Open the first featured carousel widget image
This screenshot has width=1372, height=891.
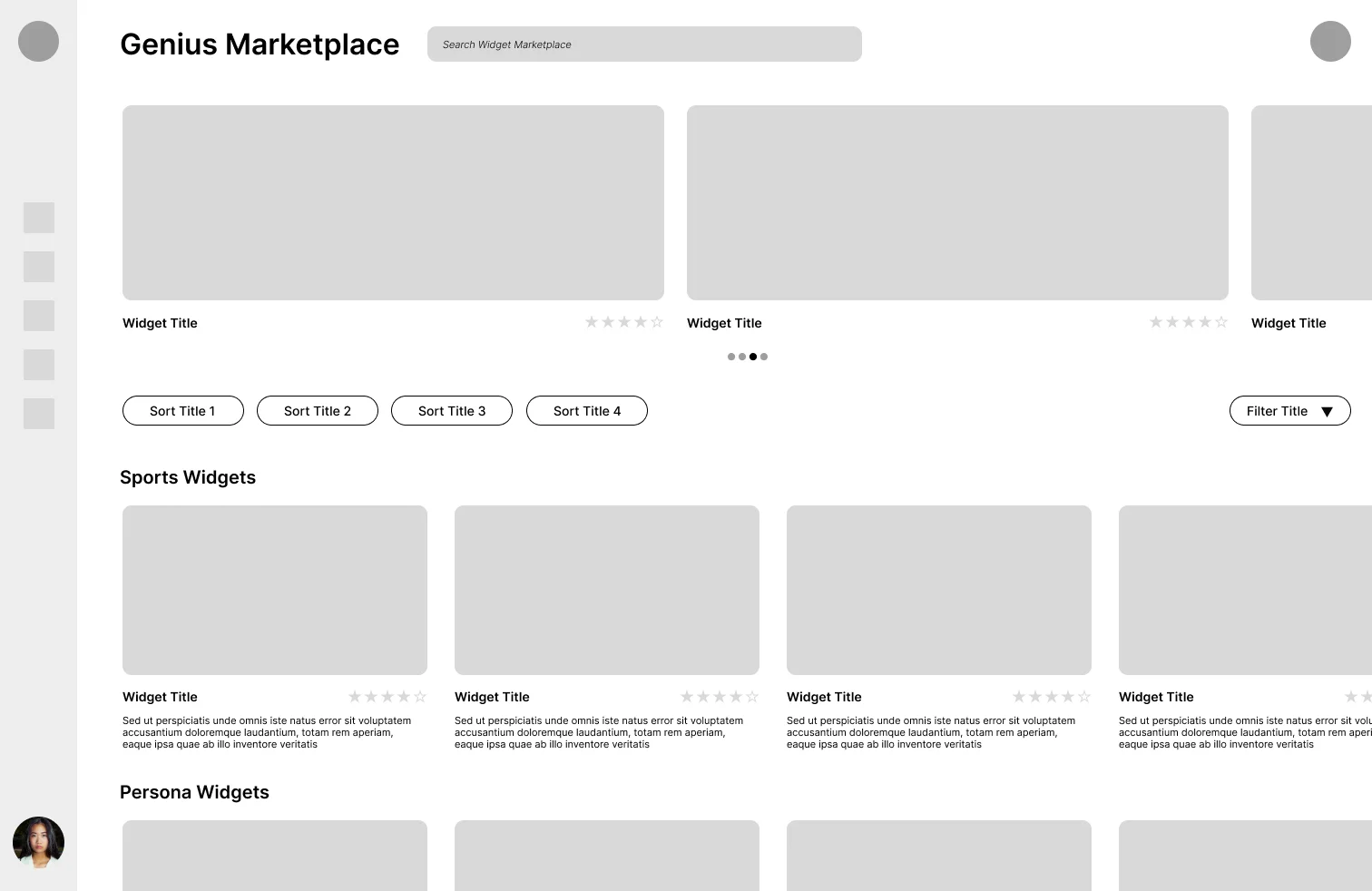coord(393,202)
